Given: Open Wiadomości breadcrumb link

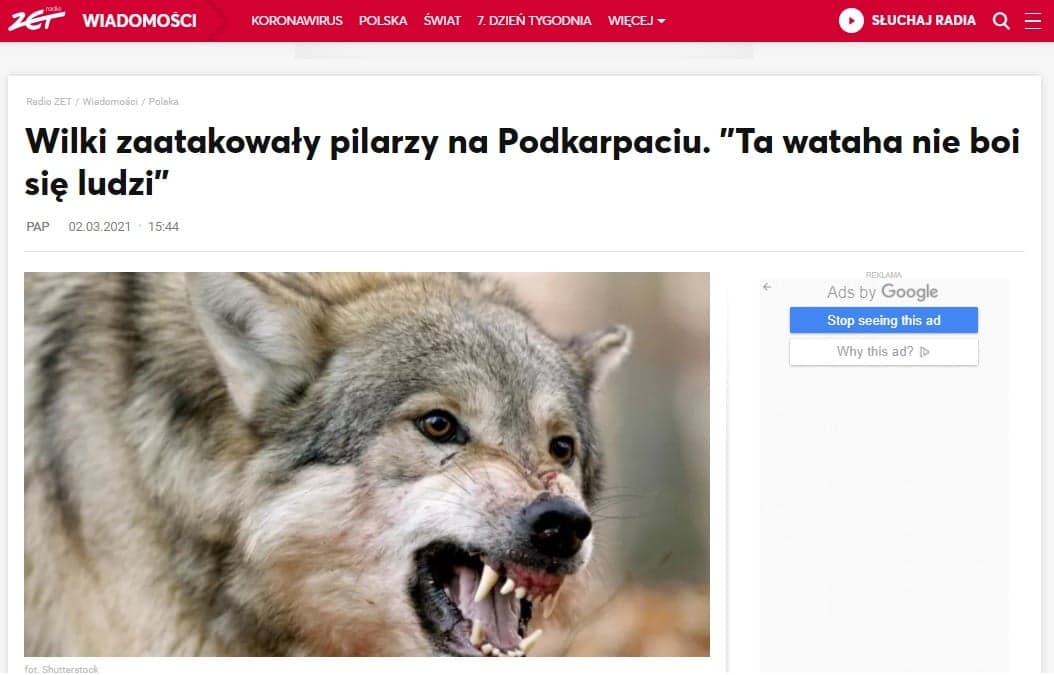Looking at the screenshot, I should [110, 102].
